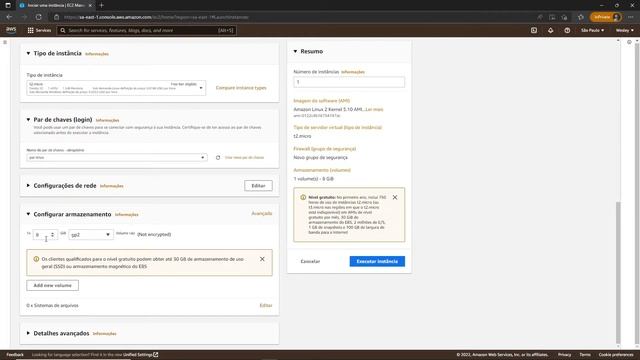The height and width of the screenshot is (360, 640).
Task: Open the notifications bell icon
Action: pos(550,30)
